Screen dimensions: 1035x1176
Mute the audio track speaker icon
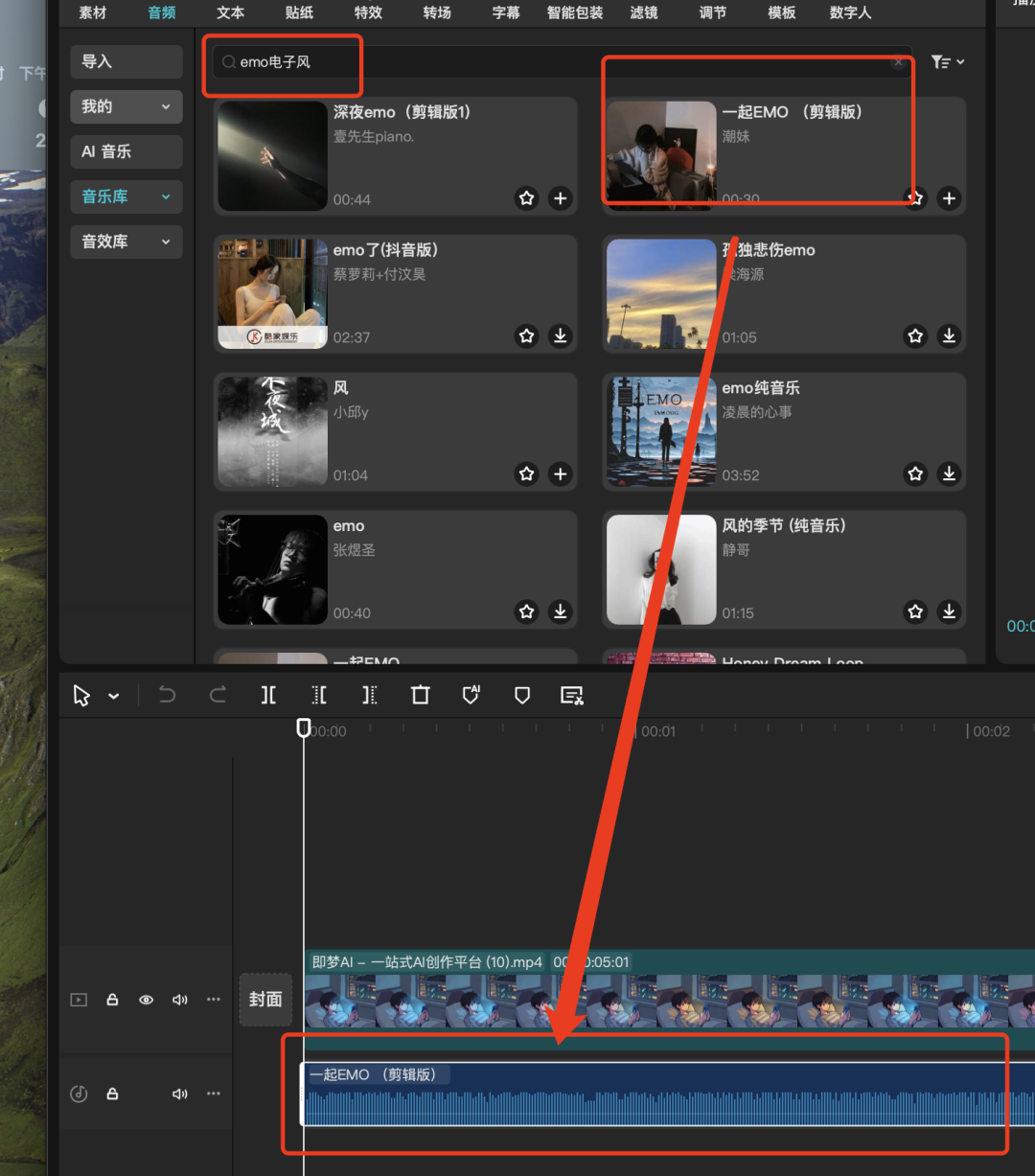[x=179, y=1094]
